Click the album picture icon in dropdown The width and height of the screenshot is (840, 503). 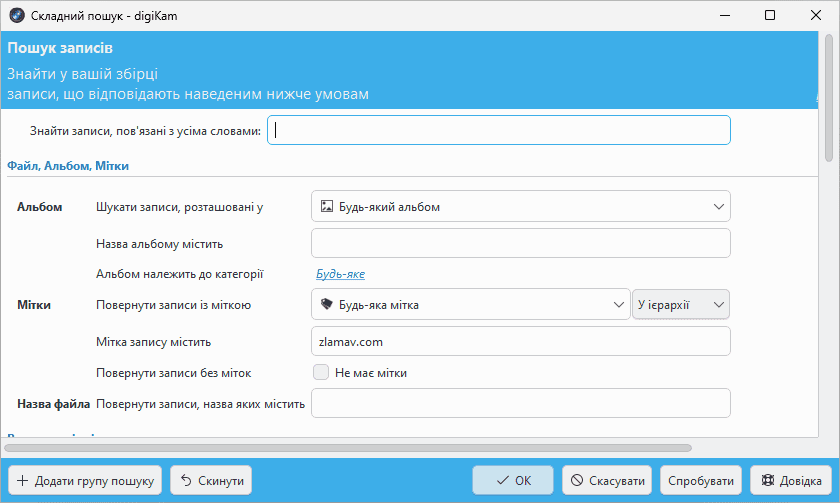326,207
